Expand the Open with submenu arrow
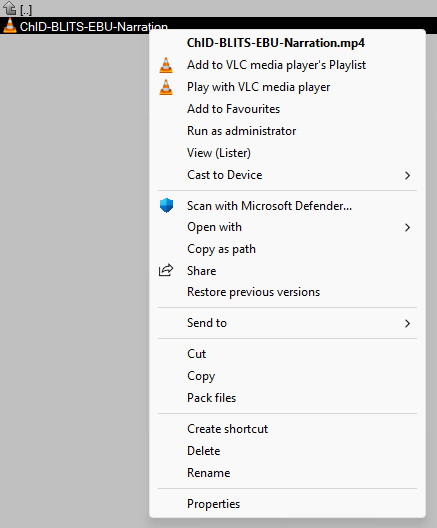 407,228
